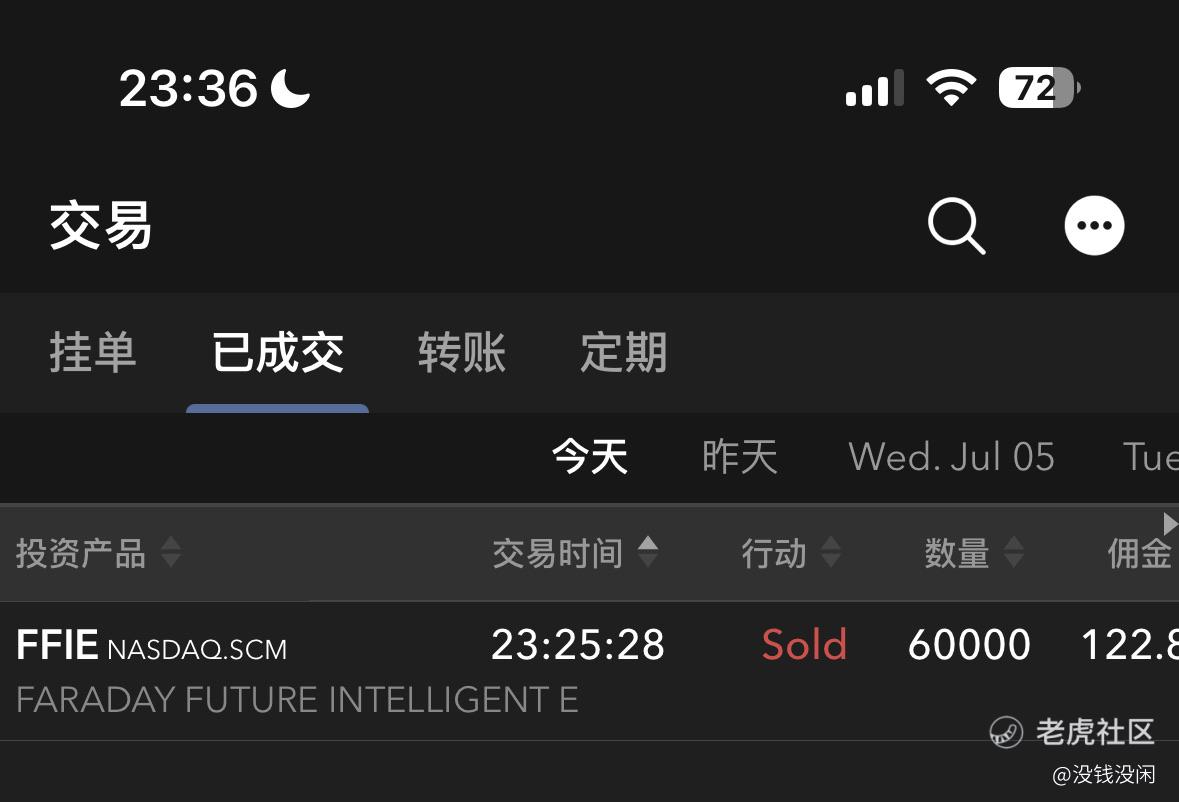Tap the battery level indicator

[1039, 88]
